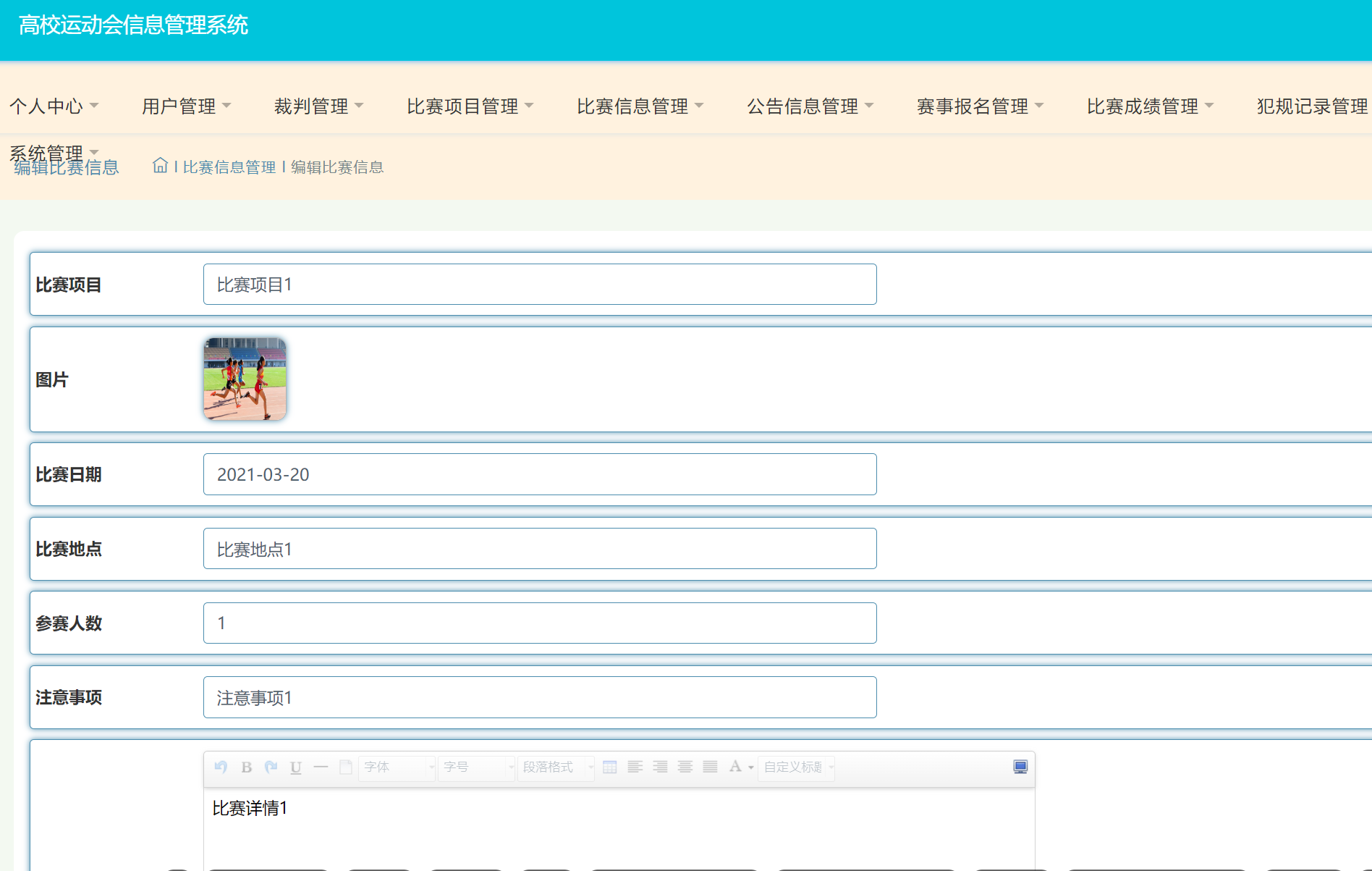Open fullscreen mode with the monitor icon
This screenshot has width=1372, height=871.
pyautogui.click(x=1020, y=767)
